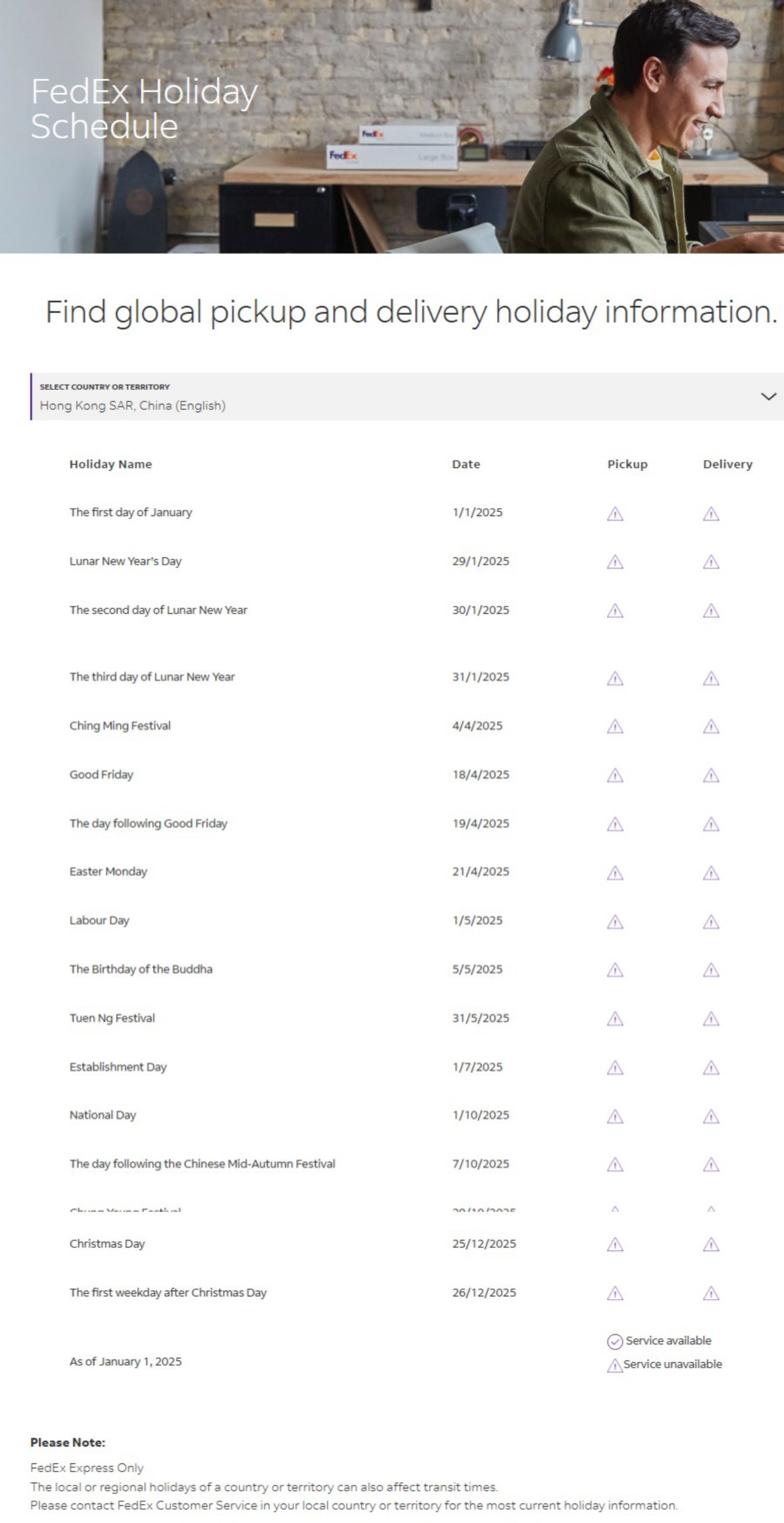The width and height of the screenshot is (784, 1523).
Task: Click Pickup warning icon for Lunar New Year's Day
Action: [615, 562]
